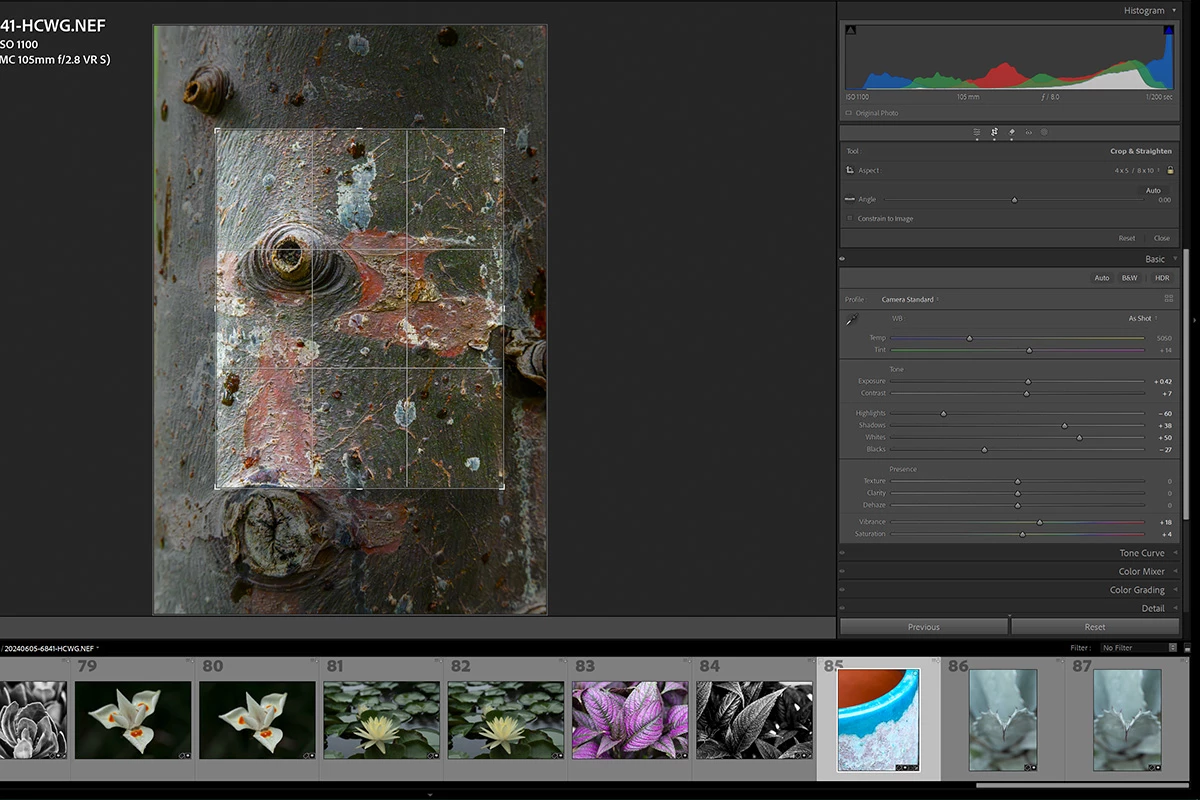This screenshot has height=800, width=1200.
Task: Select filmstrip thumbnail 84 black-and-white leaves
Action: tap(753, 719)
